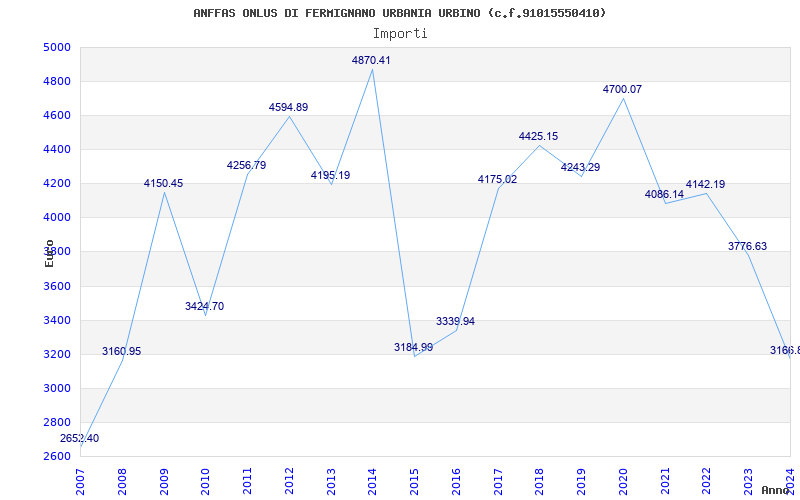Select the 2019 x-axis label
Image resolution: width=800 pixels, height=500 pixels.
click(582, 482)
